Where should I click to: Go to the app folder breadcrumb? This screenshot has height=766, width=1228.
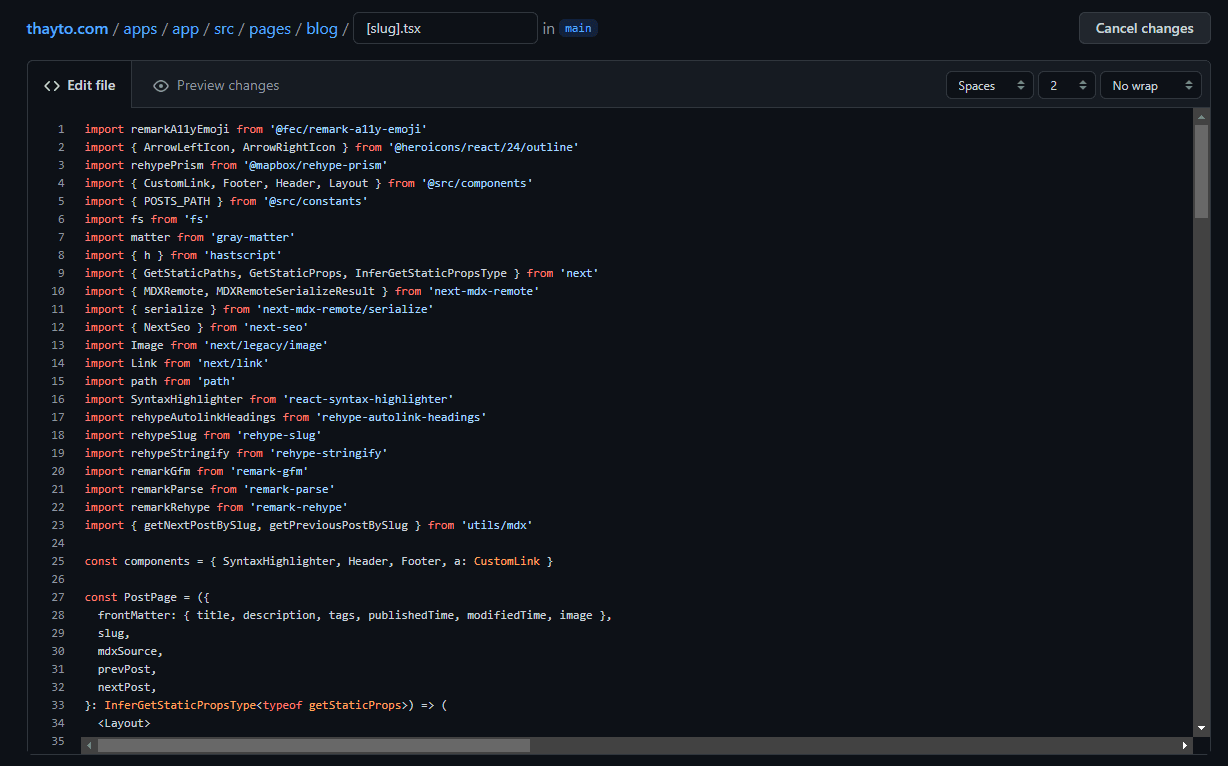pyautogui.click(x=186, y=29)
